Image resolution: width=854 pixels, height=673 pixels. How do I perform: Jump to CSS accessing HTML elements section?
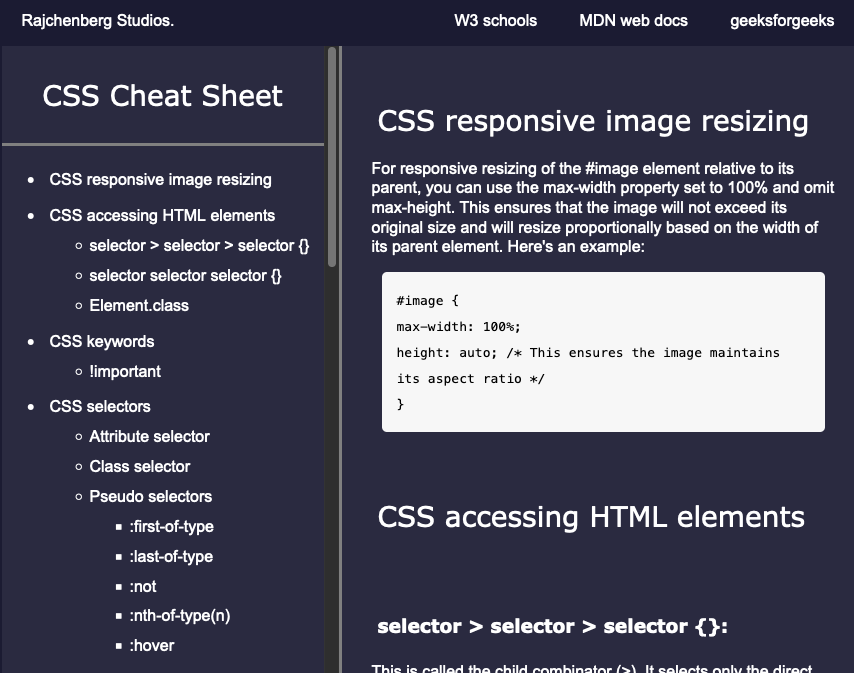pos(162,216)
